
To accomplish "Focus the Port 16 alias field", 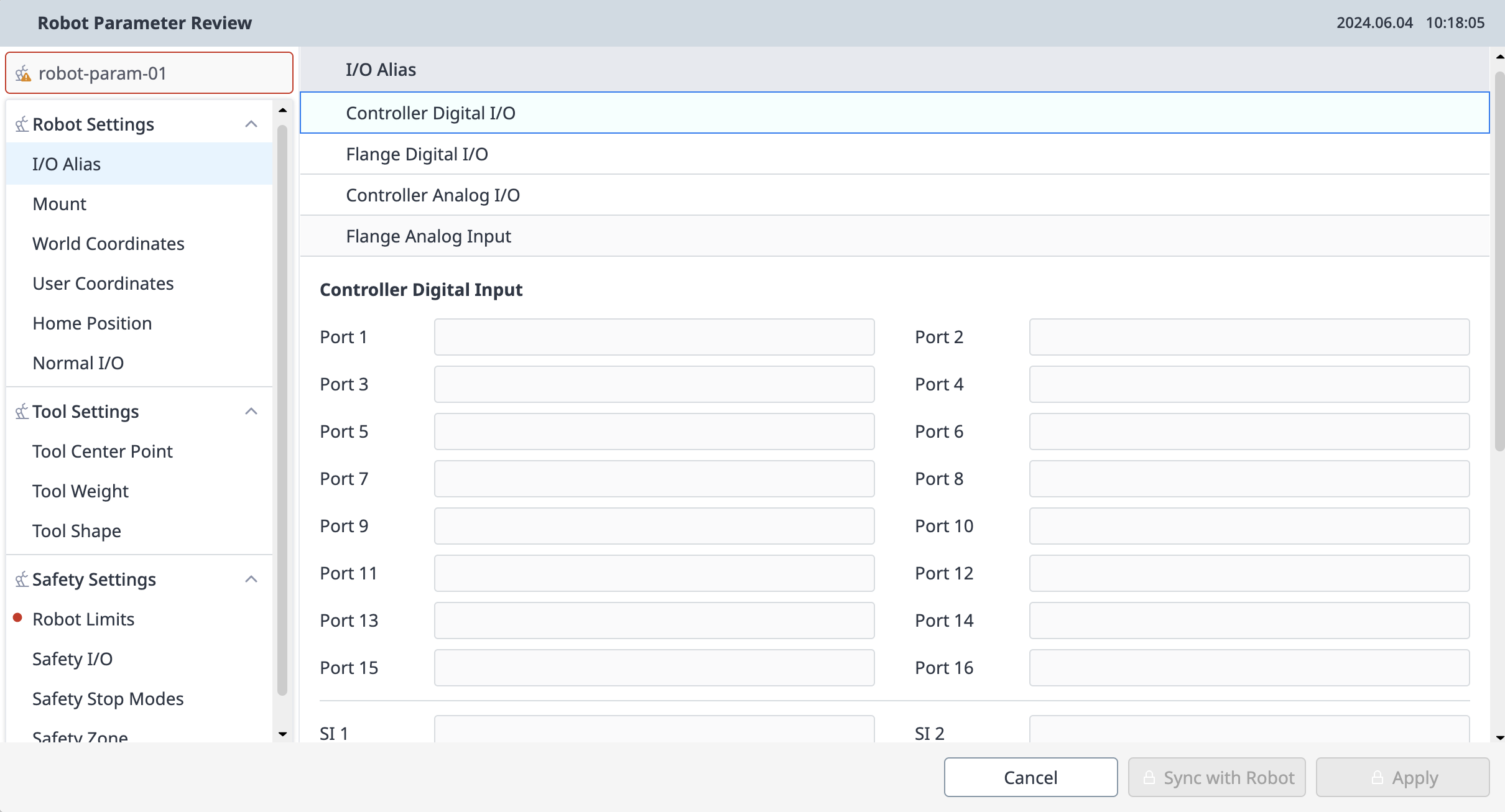I will tap(1249, 668).
